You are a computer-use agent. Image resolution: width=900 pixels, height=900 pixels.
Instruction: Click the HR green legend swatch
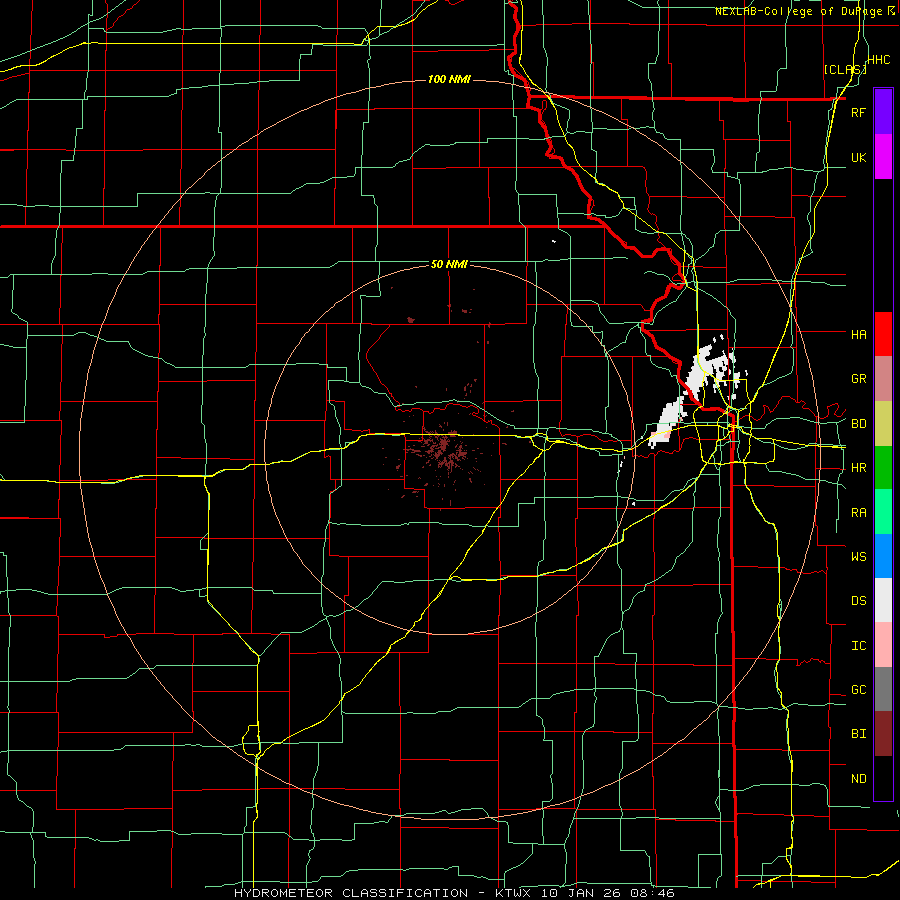[x=883, y=467]
